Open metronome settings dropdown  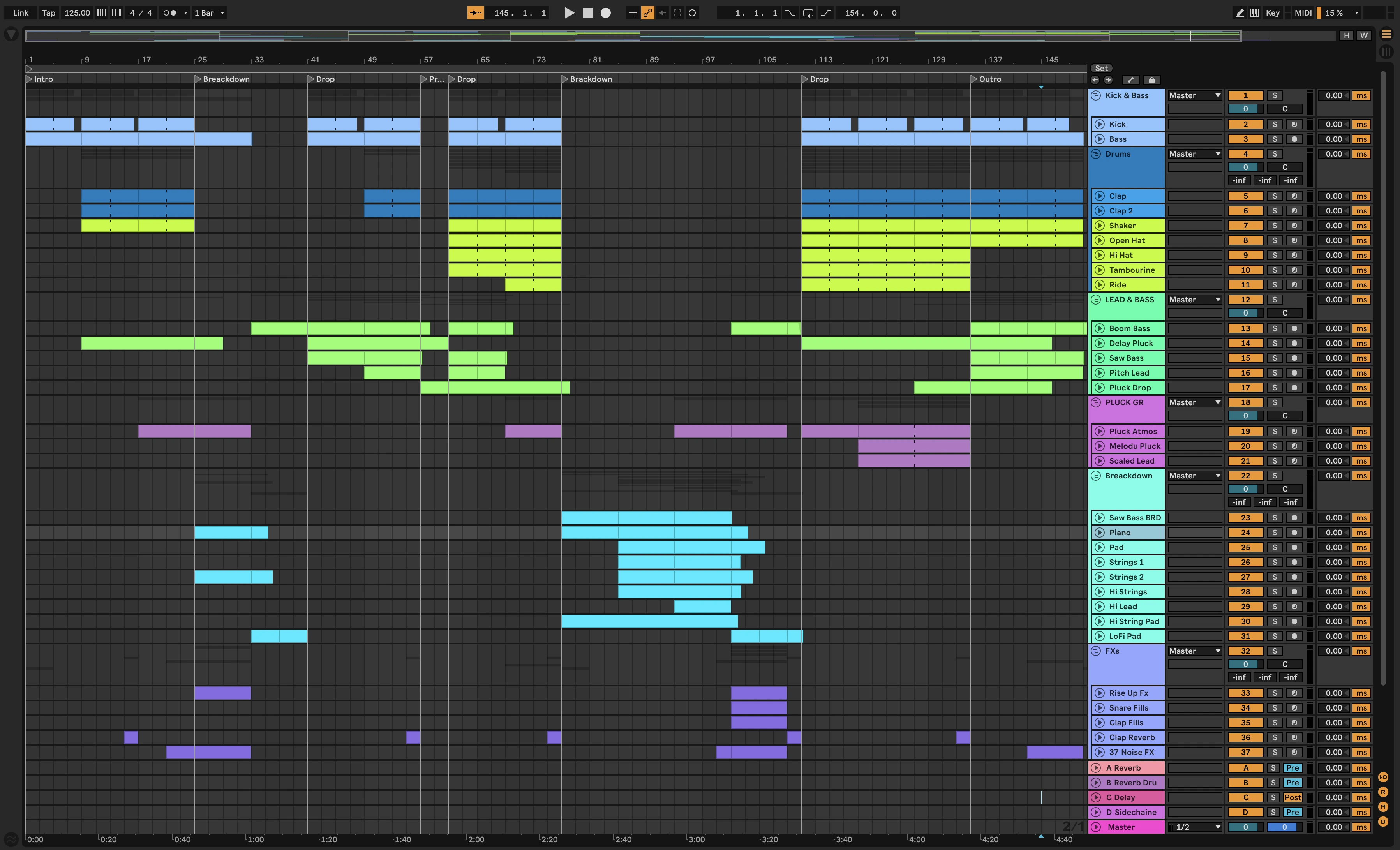click(185, 12)
